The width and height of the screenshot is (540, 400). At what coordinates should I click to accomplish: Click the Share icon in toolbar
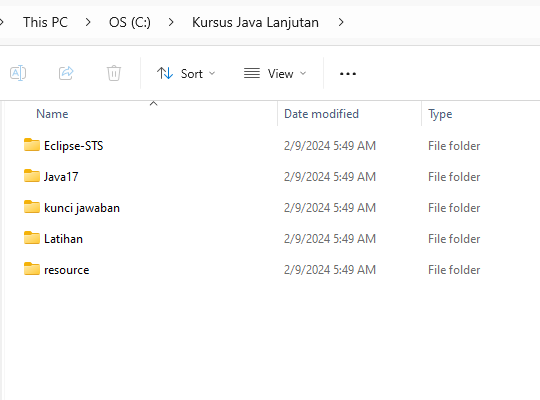coord(66,73)
